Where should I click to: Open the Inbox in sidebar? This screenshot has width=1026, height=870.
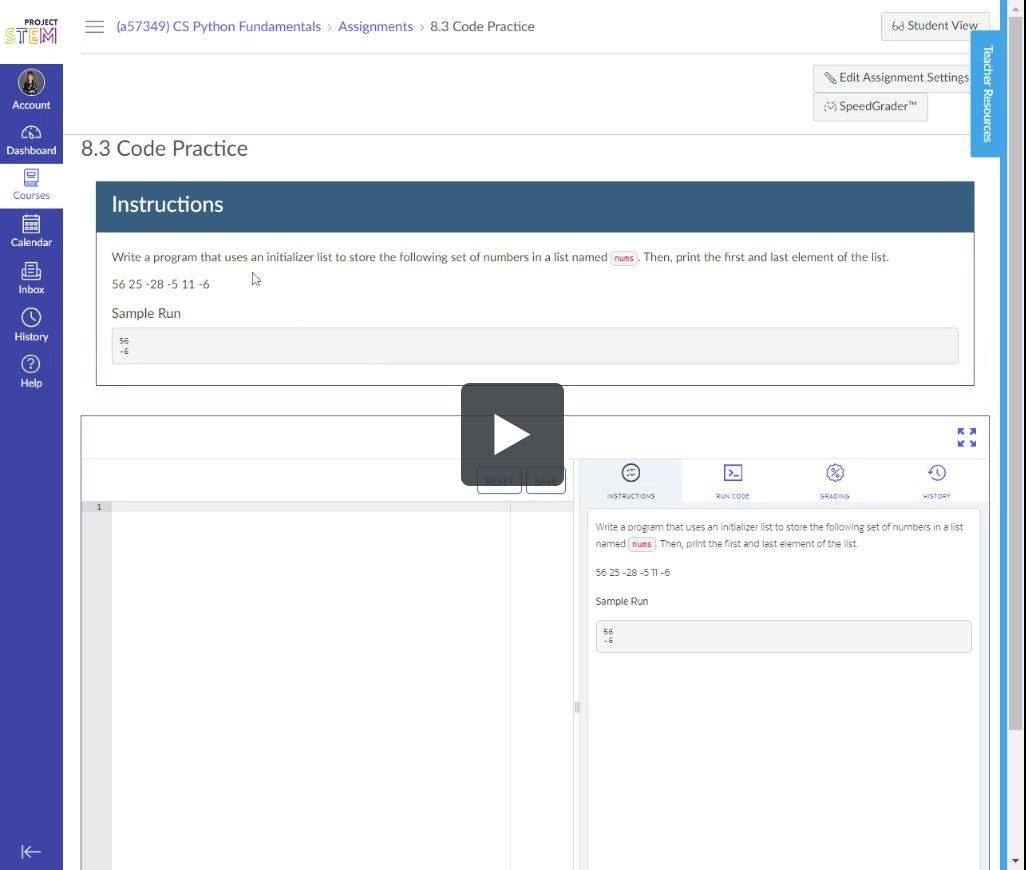31,278
